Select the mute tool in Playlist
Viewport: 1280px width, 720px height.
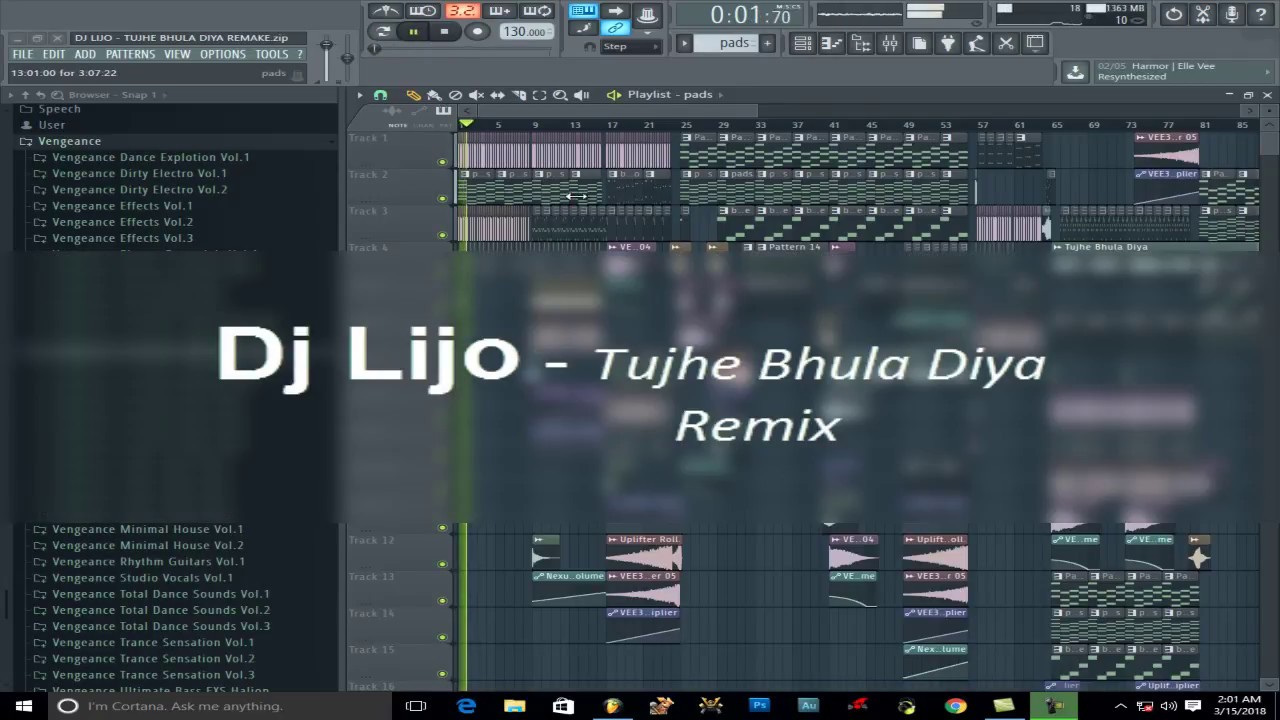tap(476, 95)
